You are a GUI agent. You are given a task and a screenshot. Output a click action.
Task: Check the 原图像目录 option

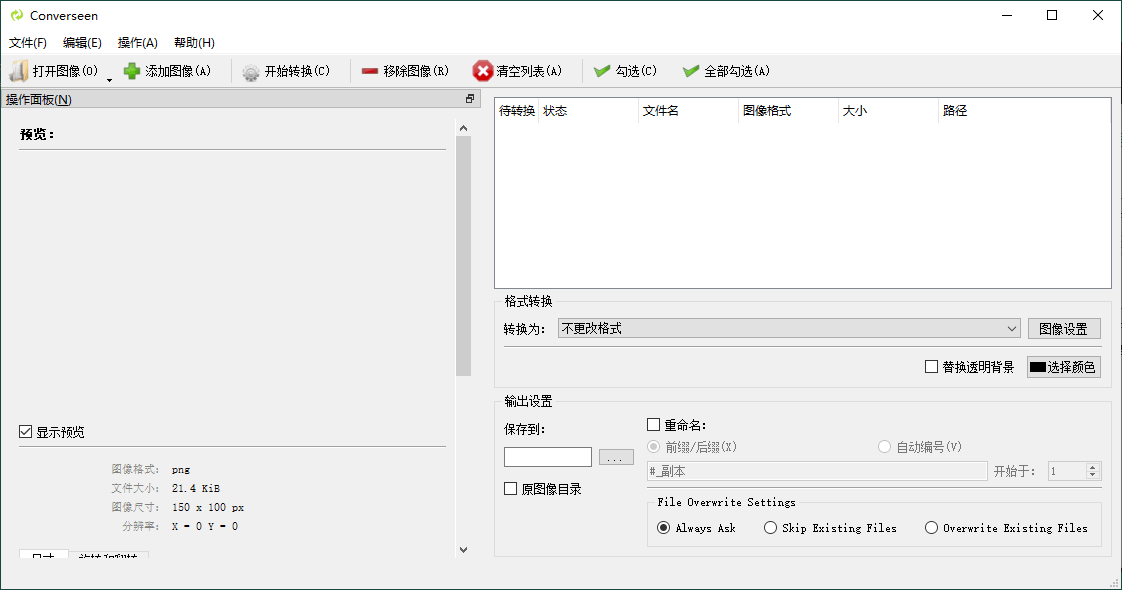click(x=510, y=489)
